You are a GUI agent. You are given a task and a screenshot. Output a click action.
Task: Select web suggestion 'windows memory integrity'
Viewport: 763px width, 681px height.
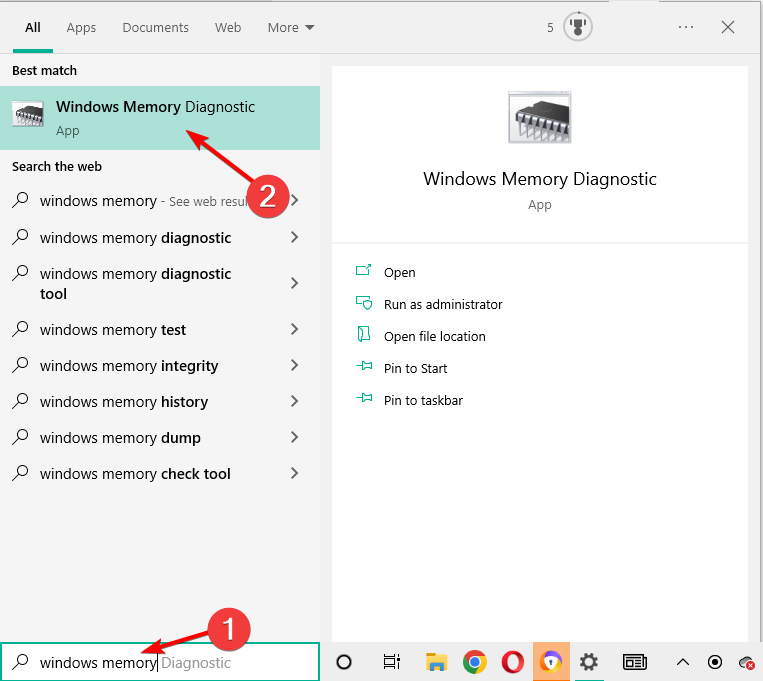tap(129, 366)
